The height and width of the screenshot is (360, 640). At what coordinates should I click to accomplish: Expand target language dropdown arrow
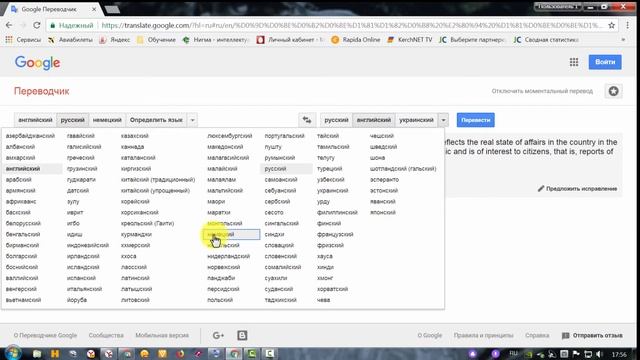[443, 120]
